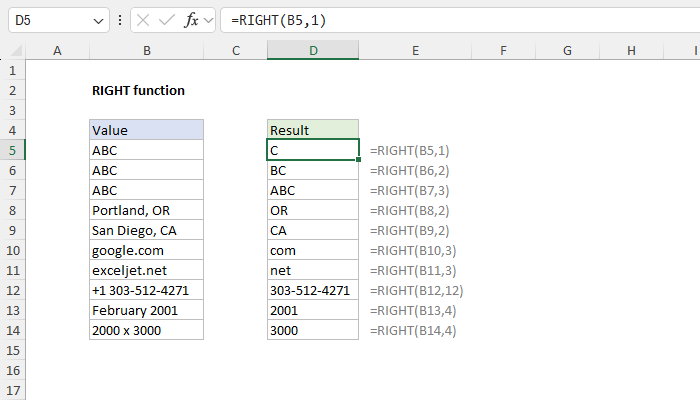Click the formula bar containing =RIGHT(B5,1)

coord(460,20)
